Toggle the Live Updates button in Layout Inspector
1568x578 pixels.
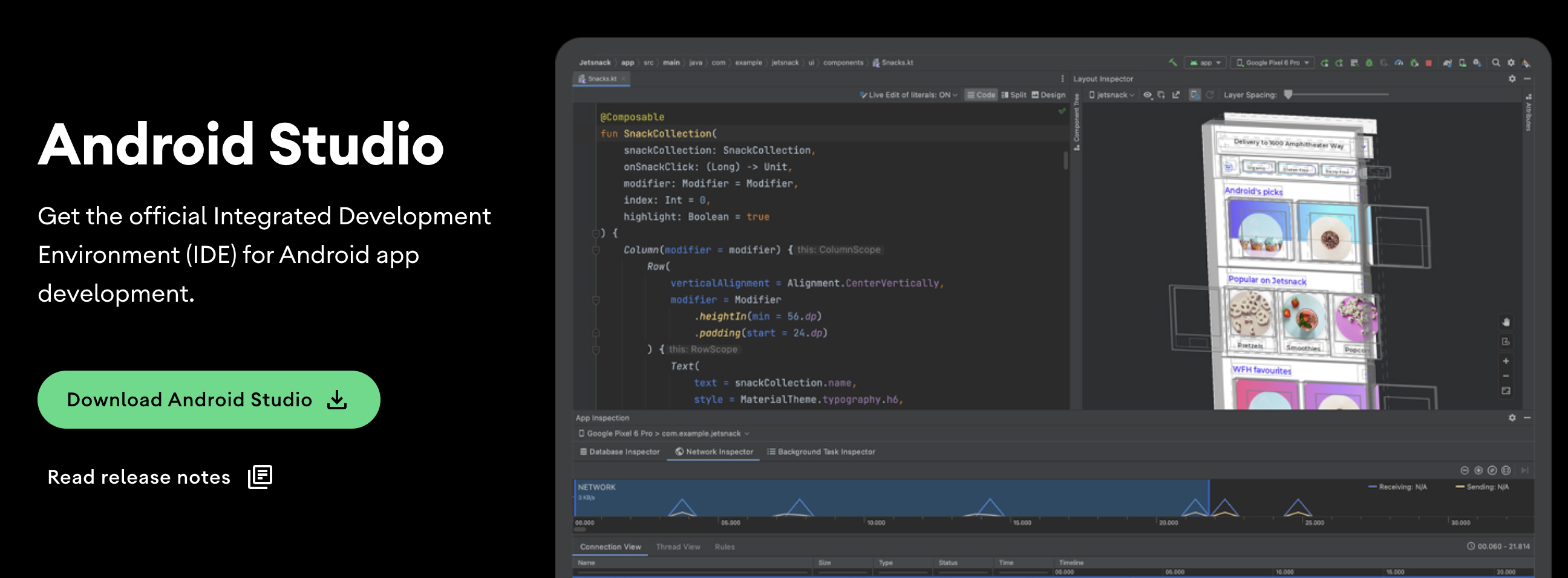pos(1195,95)
